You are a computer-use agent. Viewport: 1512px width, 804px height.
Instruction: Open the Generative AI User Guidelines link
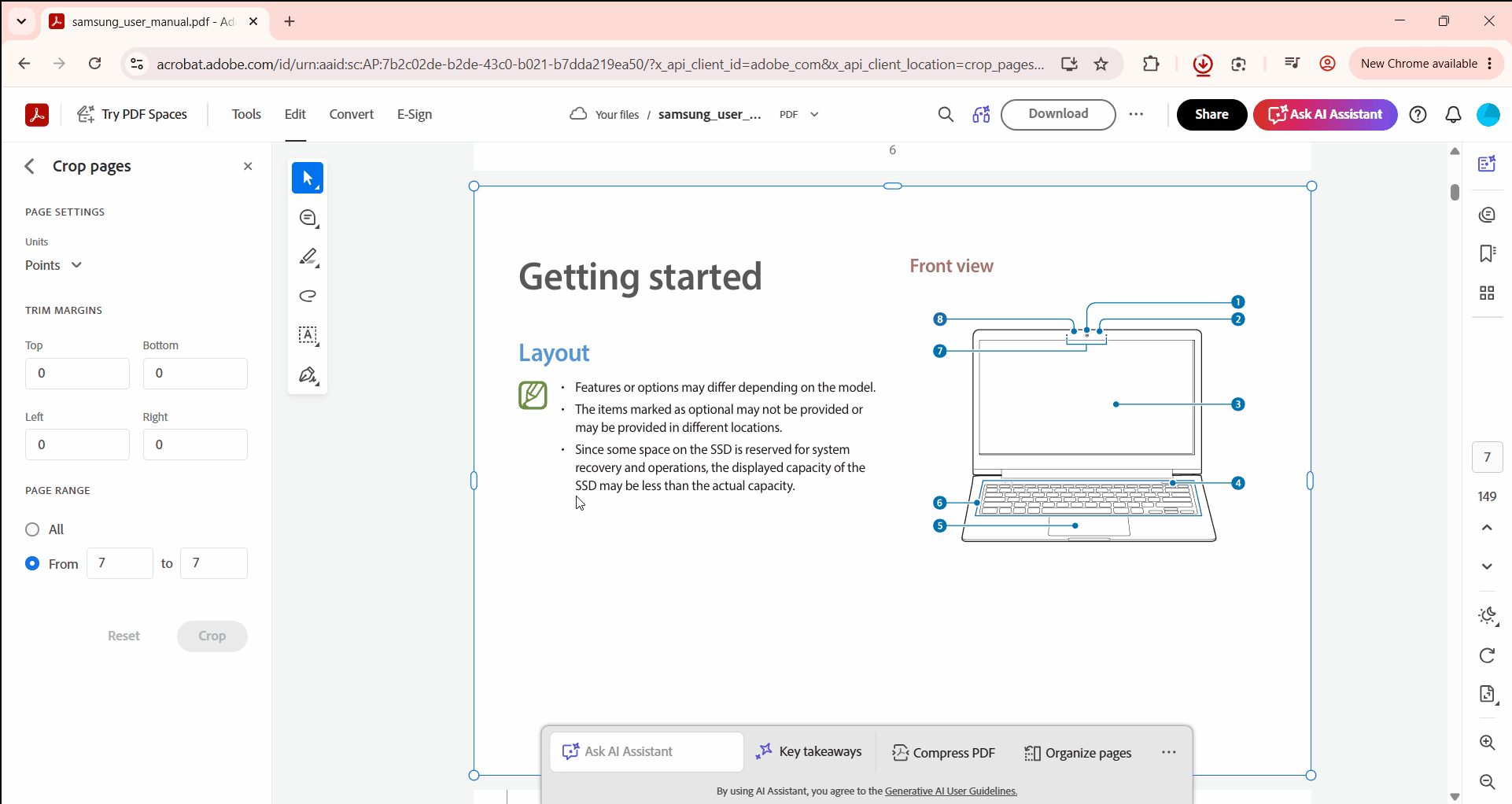[x=950, y=791]
